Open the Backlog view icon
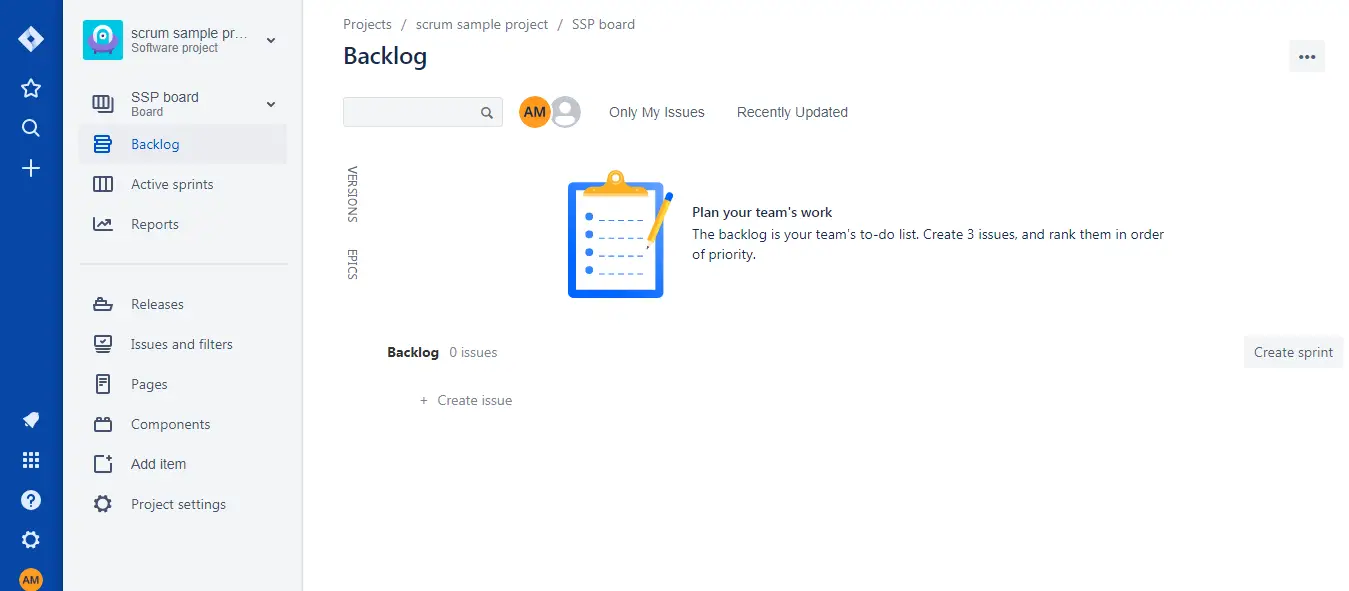Image resolution: width=1349 pixels, height=591 pixels. tap(102, 143)
